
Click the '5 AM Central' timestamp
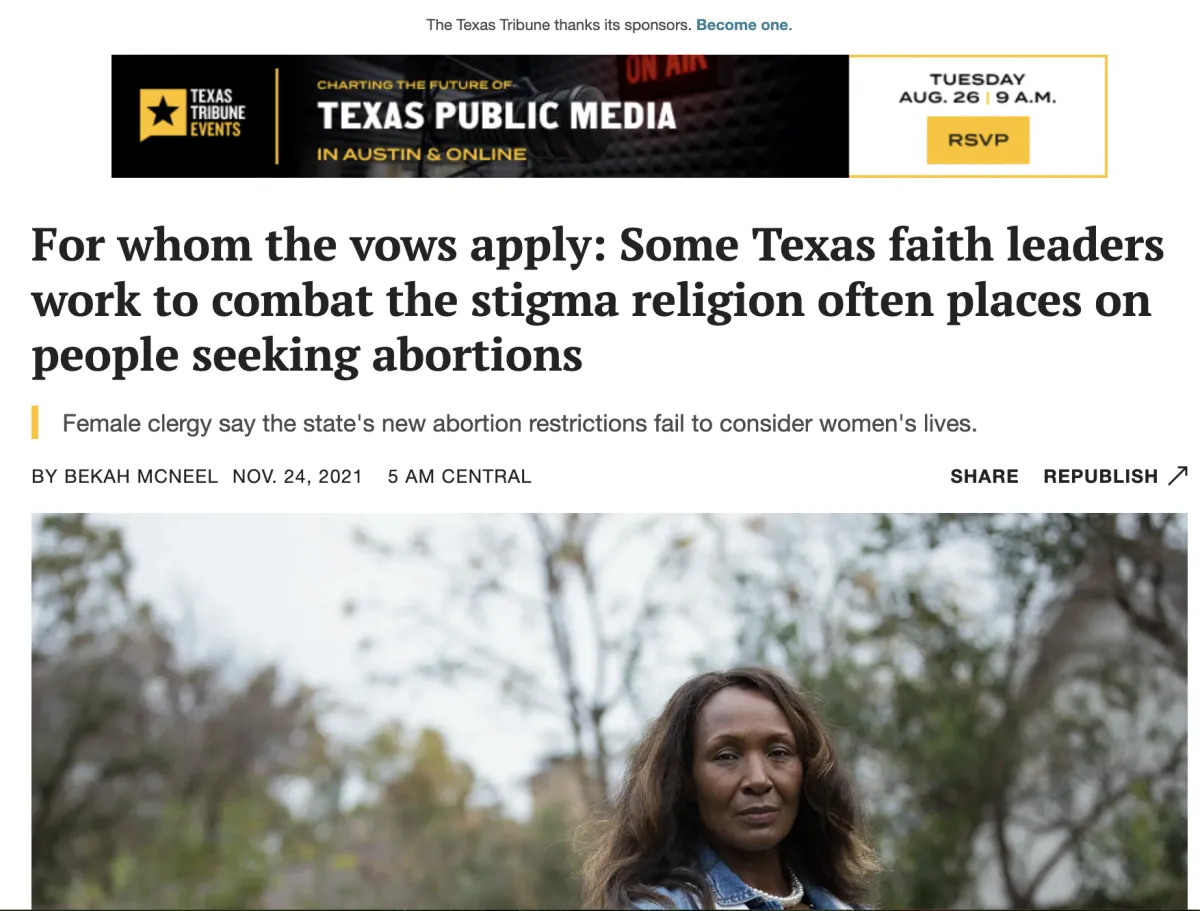coord(459,477)
